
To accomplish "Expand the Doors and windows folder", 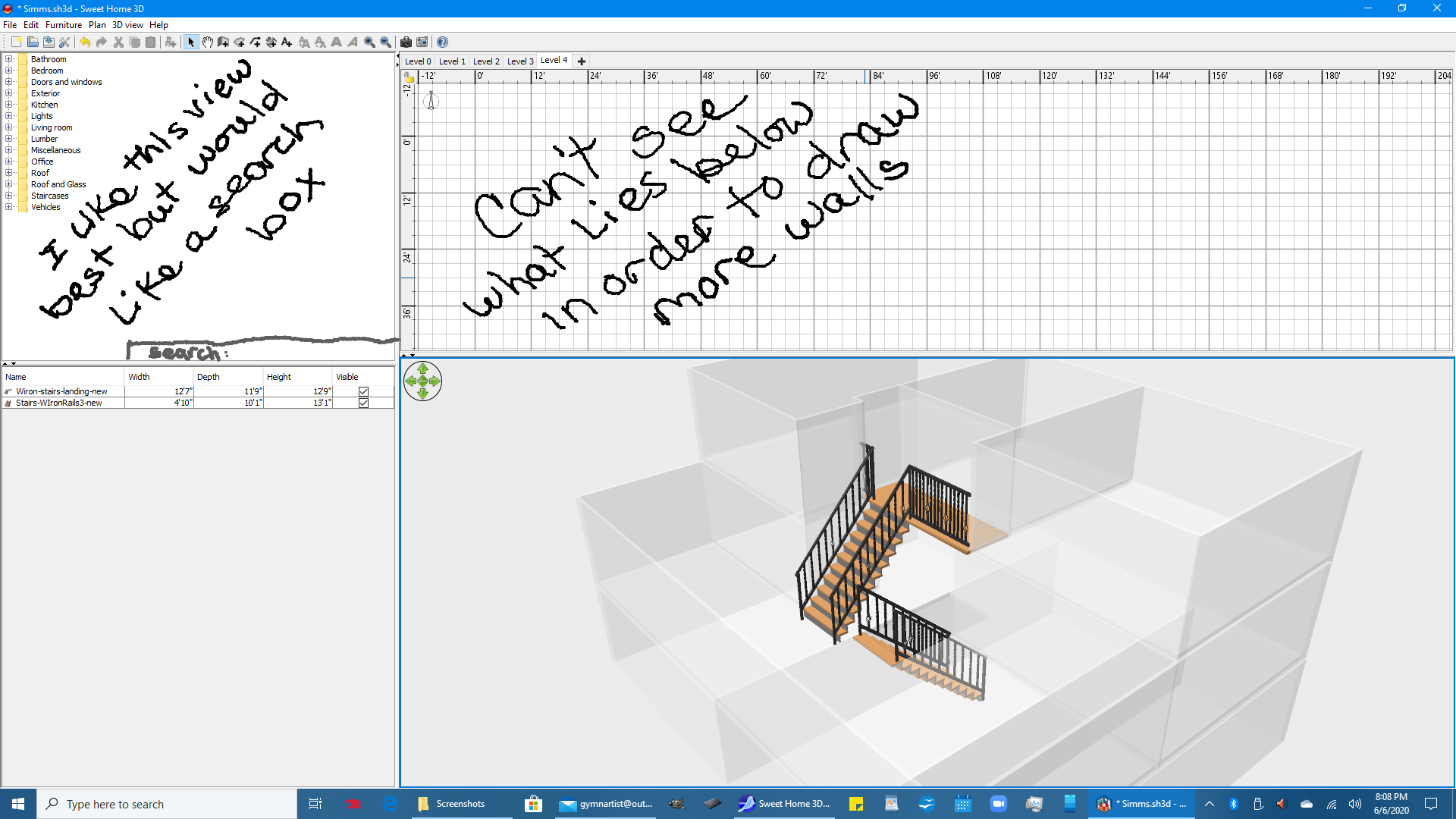I will pyautogui.click(x=8, y=82).
